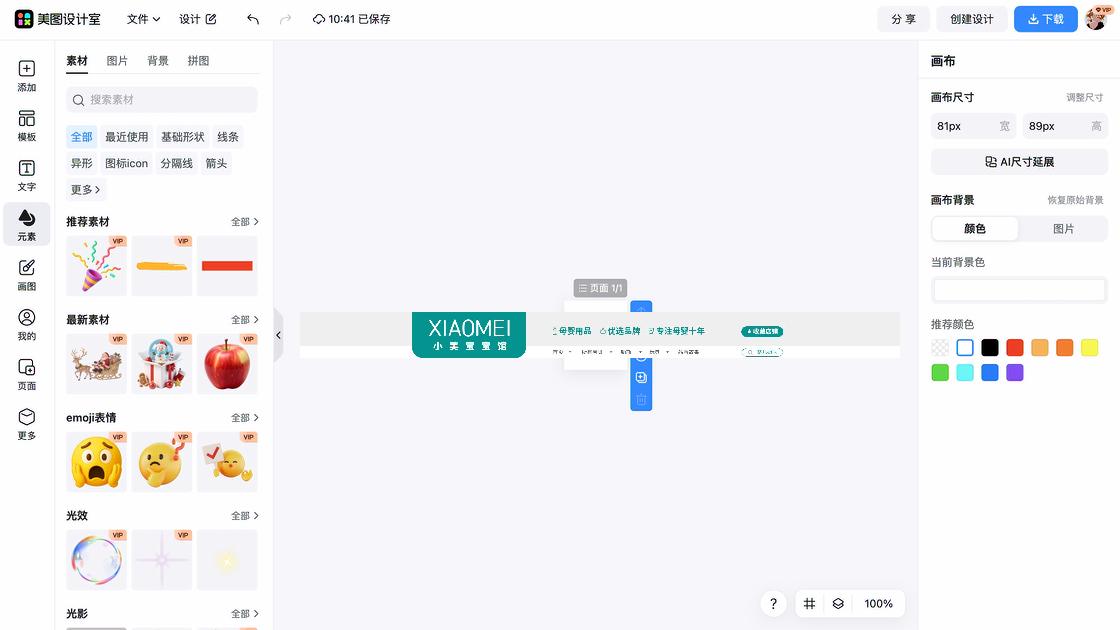Select the 基础形状 filter chip

[x=182, y=137]
